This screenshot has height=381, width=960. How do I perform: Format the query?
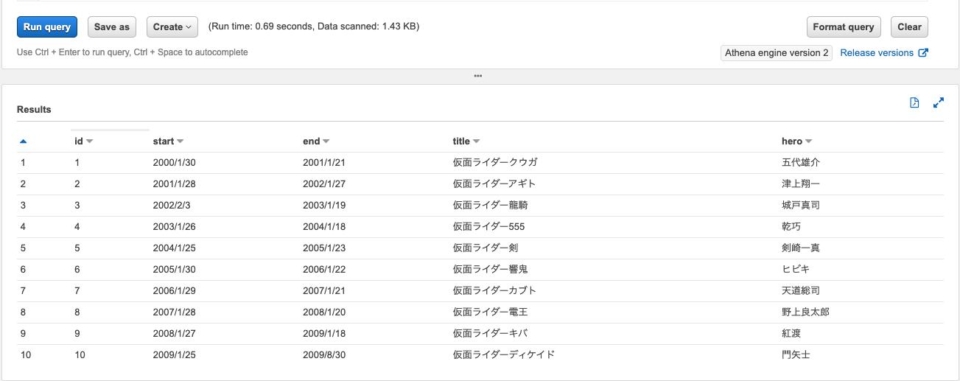click(843, 27)
